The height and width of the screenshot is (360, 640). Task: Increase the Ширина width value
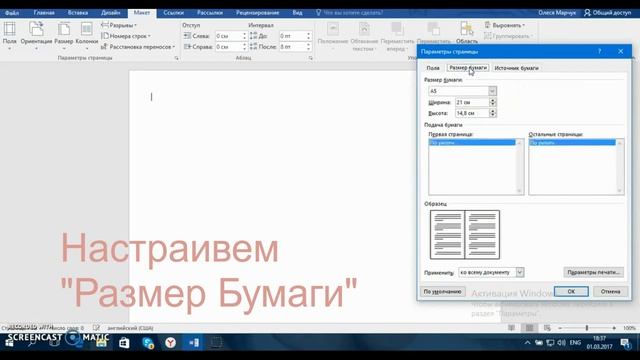[x=493, y=100]
